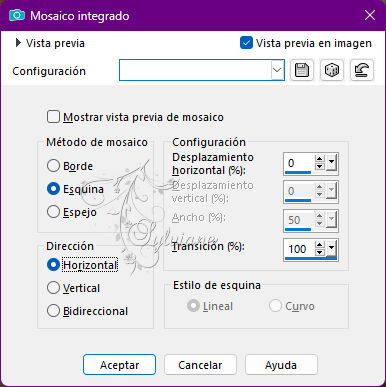Click the camera icon in title bar
Screen dimensions: 386x387
pyautogui.click(x=17, y=15)
